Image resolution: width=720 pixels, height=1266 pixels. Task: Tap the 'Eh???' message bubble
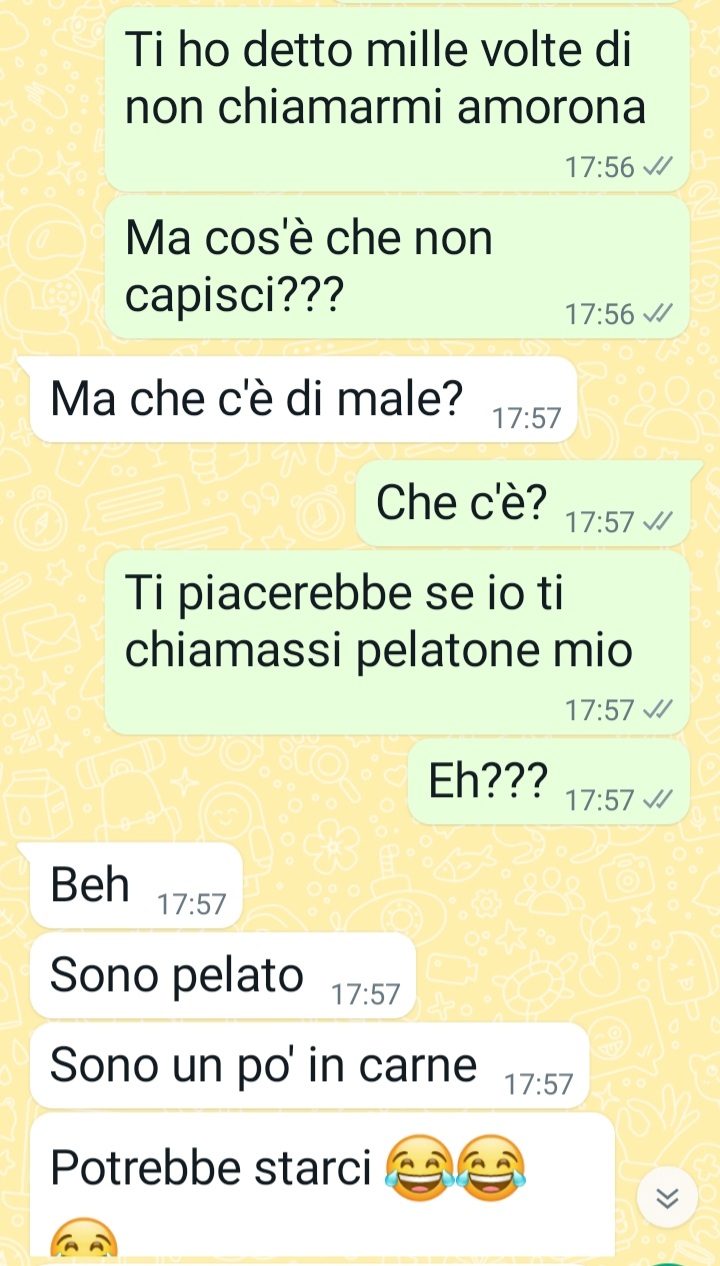pyautogui.click(x=549, y=782)
